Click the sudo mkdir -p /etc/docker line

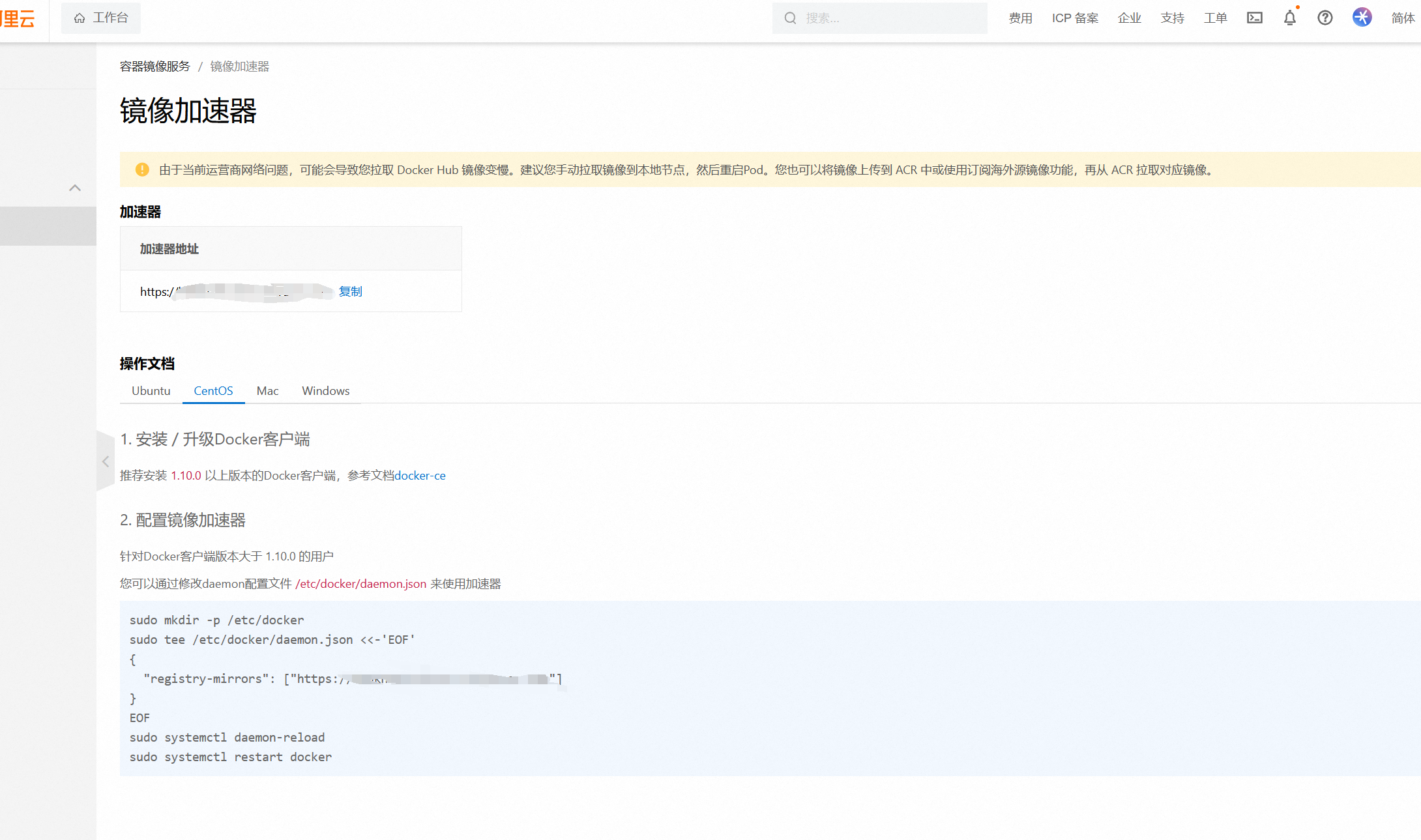[x=217, y=620]
